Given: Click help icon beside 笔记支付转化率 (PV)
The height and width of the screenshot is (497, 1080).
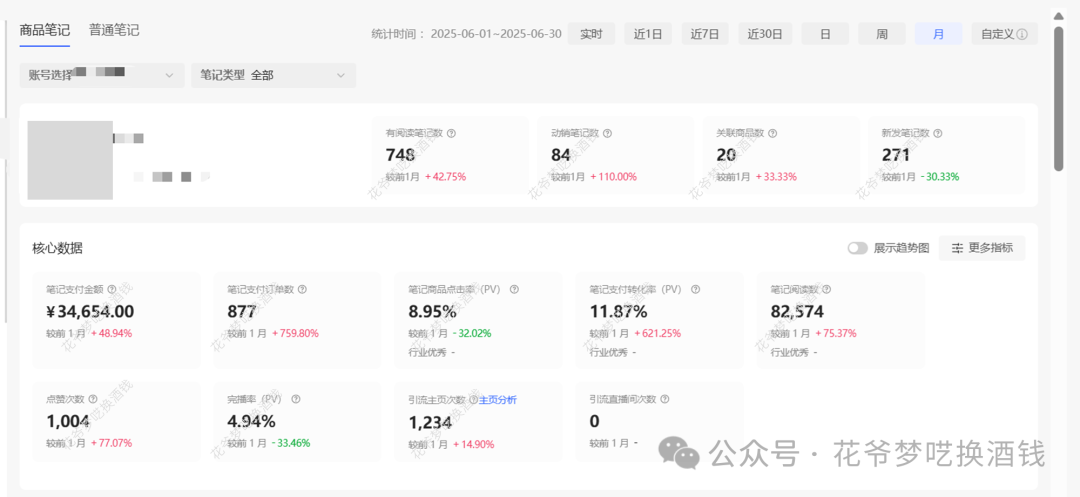Looking at the screenshot, I should (695, 290).
